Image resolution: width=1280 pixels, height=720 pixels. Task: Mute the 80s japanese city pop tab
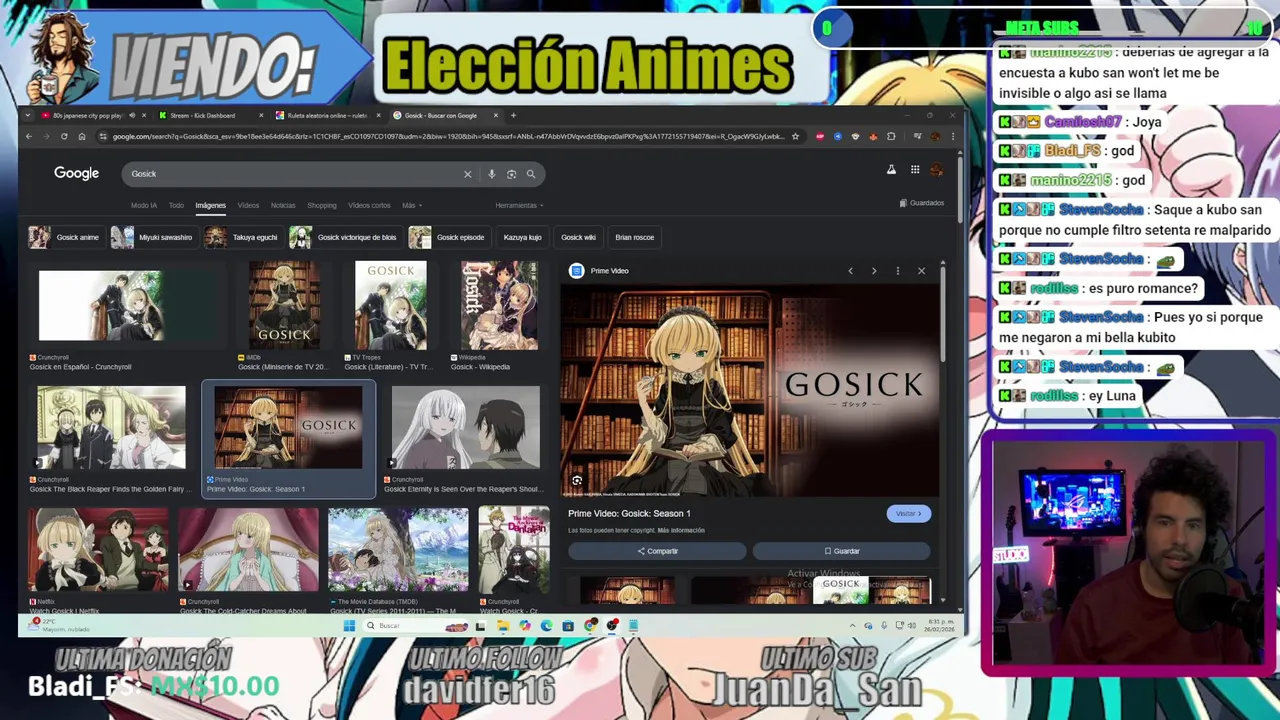point(132,115)
